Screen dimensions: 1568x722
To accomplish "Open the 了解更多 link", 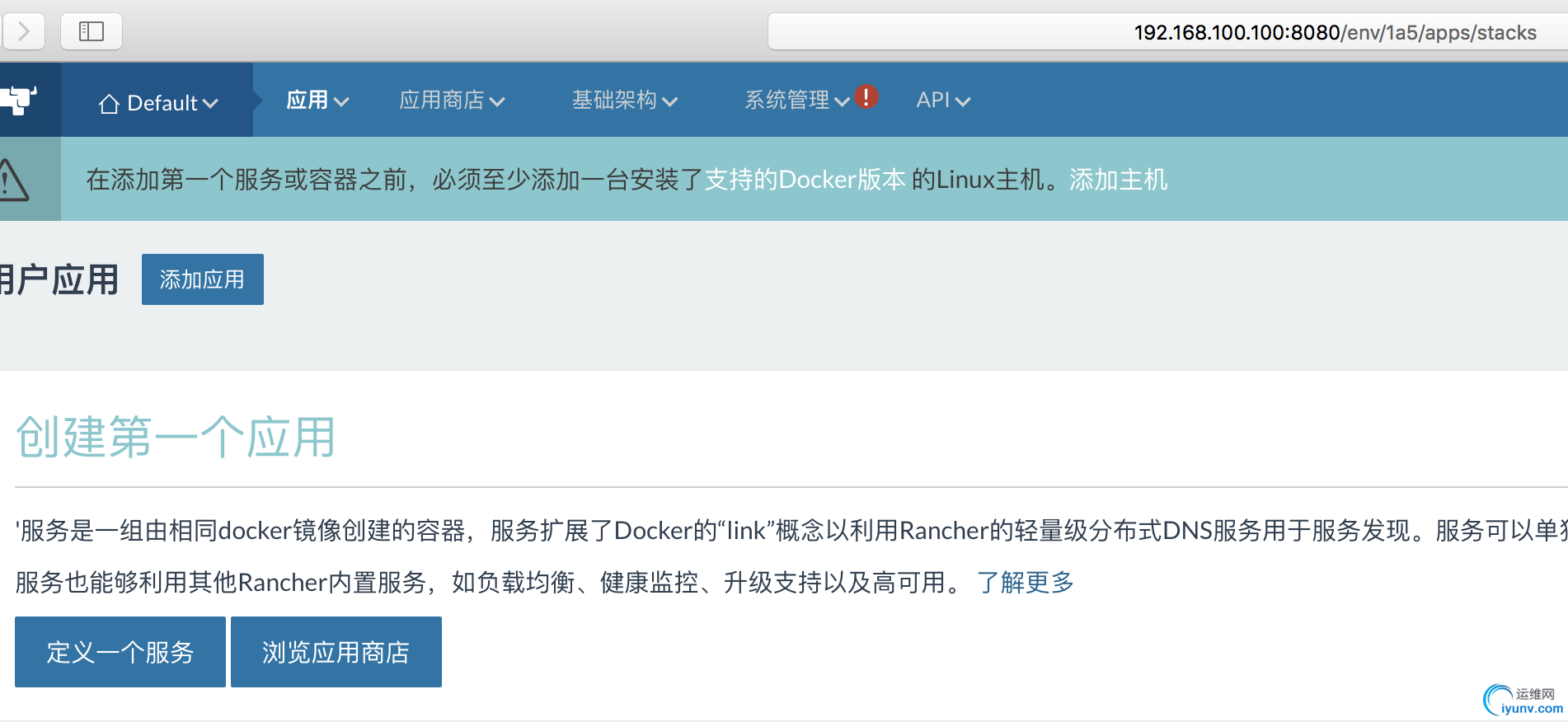I will (1026, 583).
